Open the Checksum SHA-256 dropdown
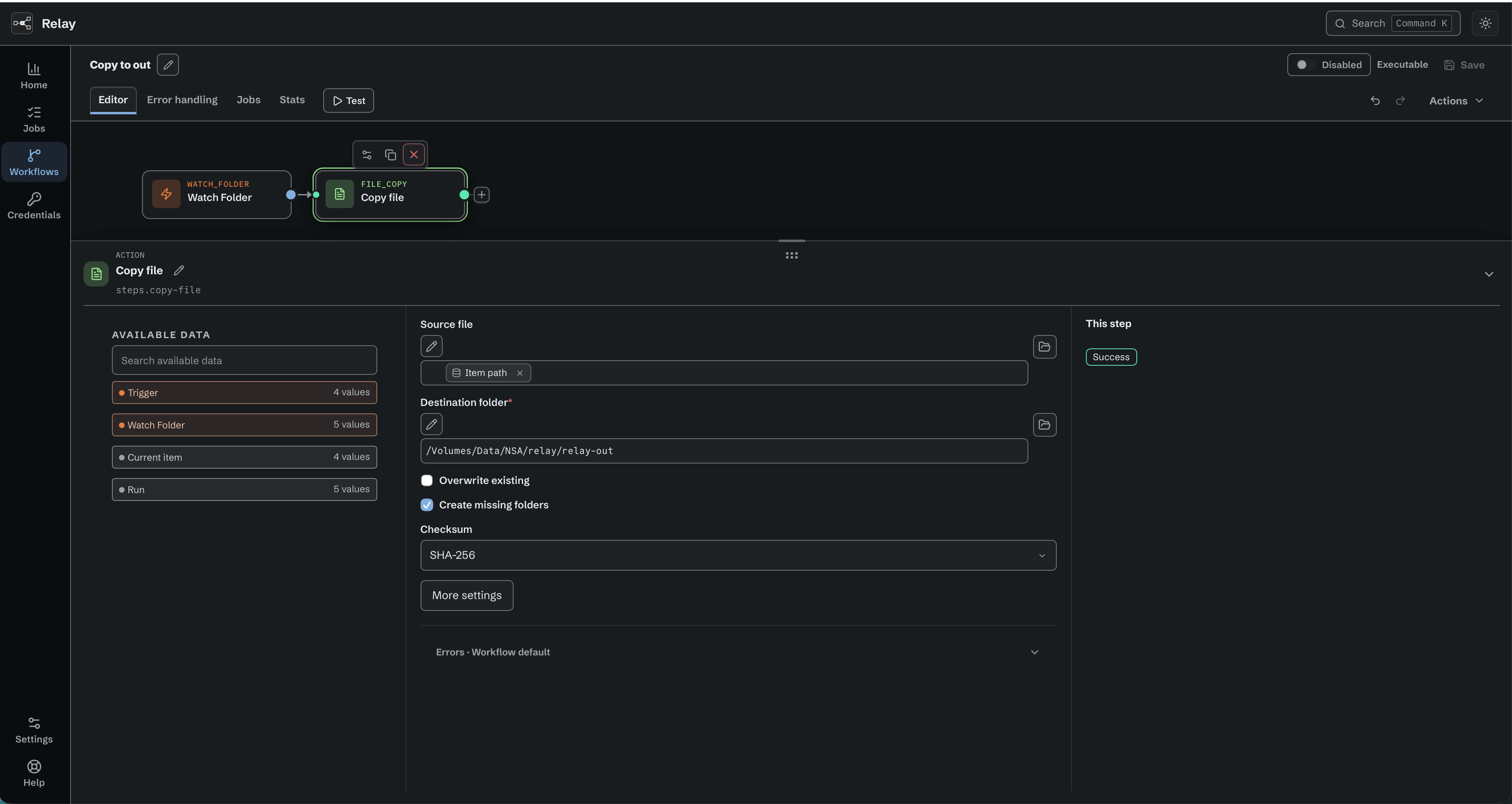The width and height of the screenshot is (1512, 804). tap(738, 555)
